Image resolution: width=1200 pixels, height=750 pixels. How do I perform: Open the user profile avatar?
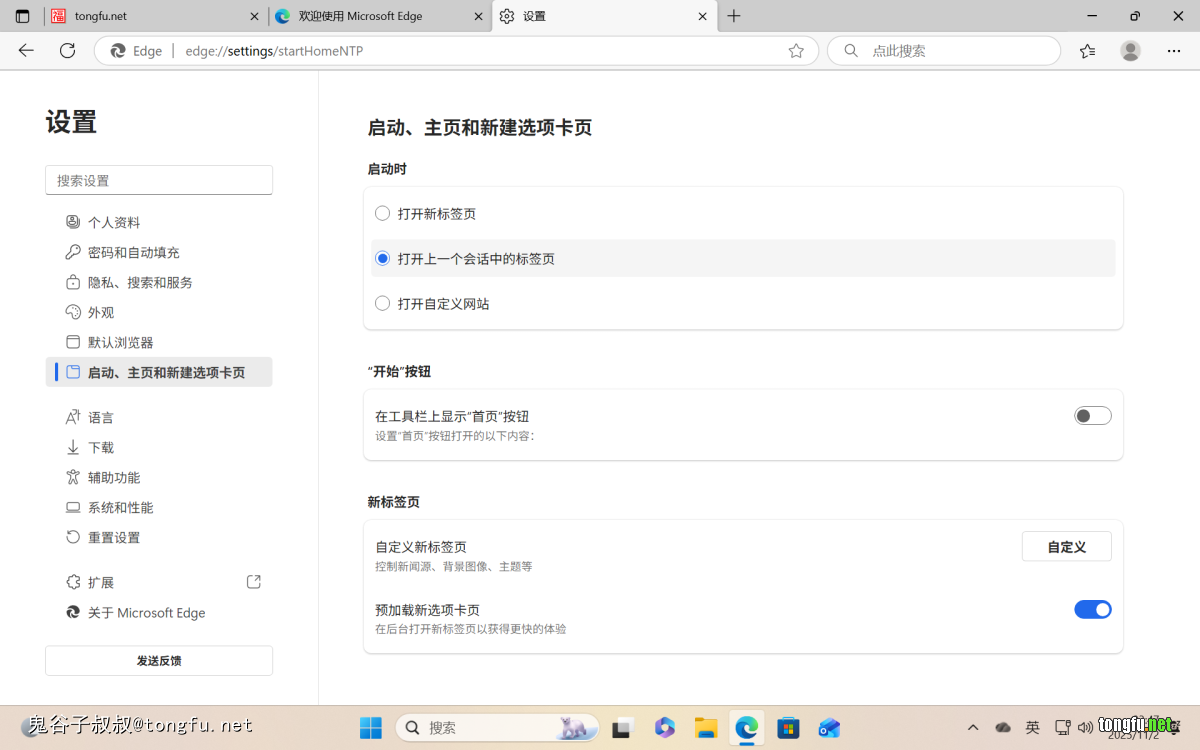(1130, 51)
